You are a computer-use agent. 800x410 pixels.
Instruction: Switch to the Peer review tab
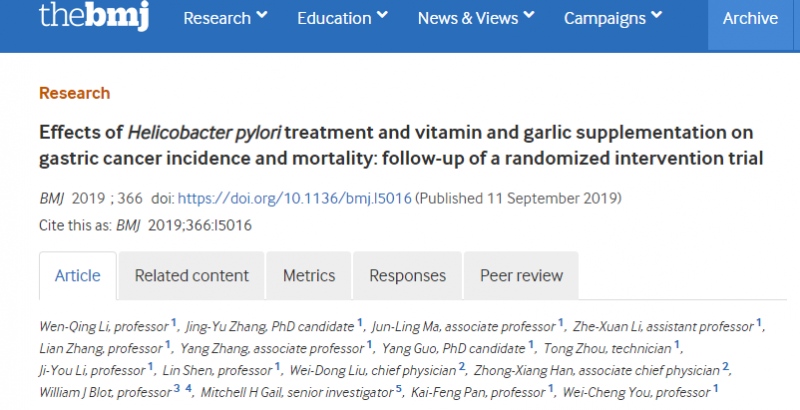click(x=521, y=276)
